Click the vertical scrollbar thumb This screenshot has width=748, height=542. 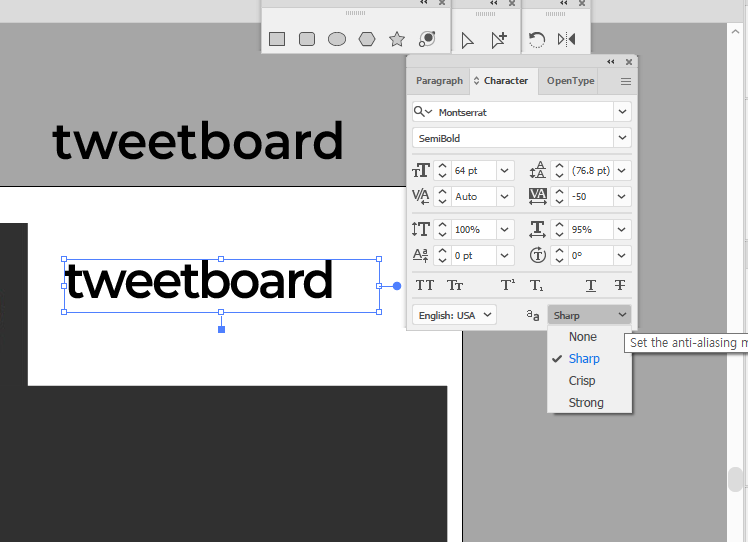coord(736,479)
